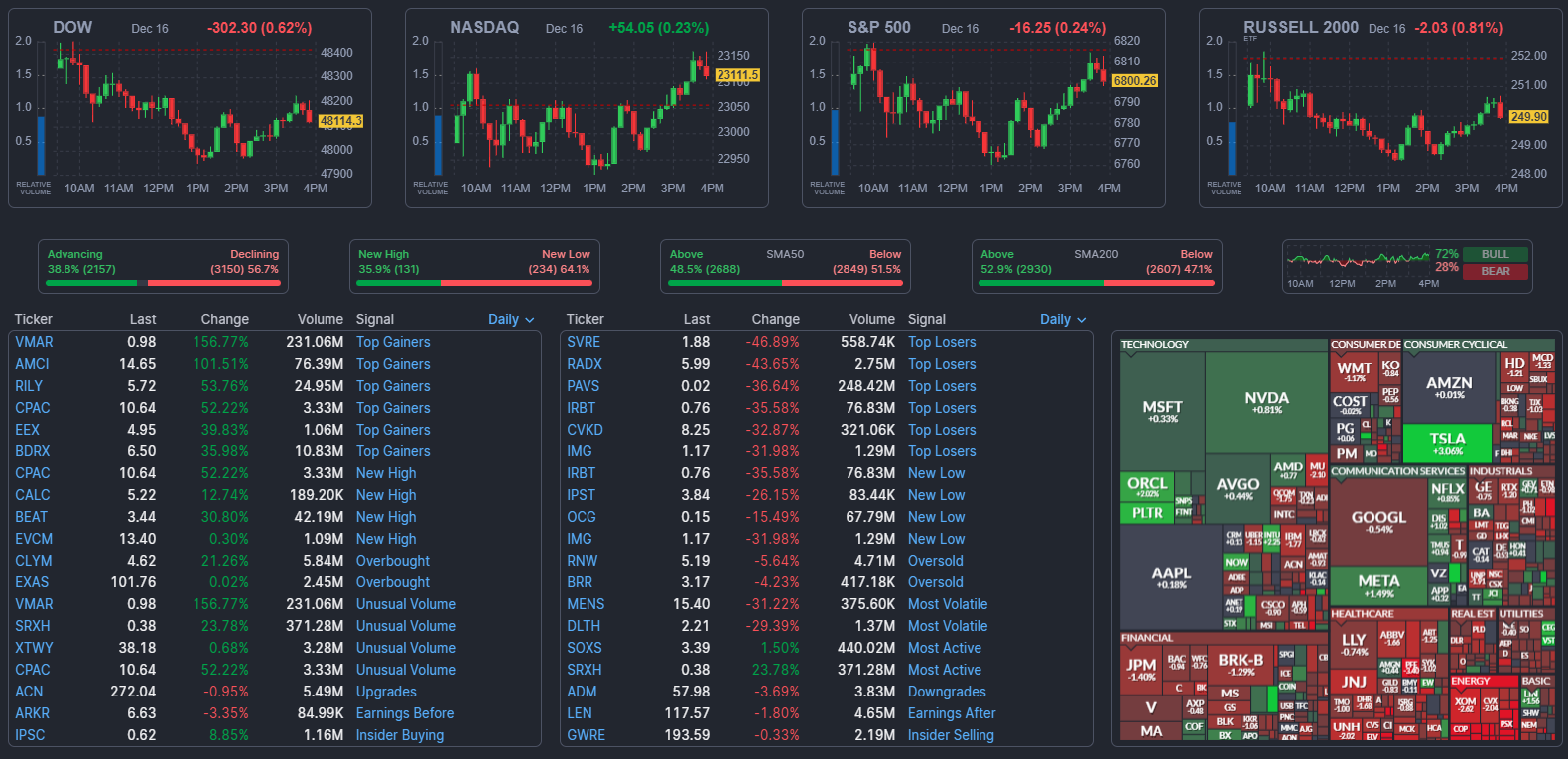The width and height of the screenshot is (1568, 759).
Task: Click Most Active signal in the SOXS row
Action: click(945, 648)
